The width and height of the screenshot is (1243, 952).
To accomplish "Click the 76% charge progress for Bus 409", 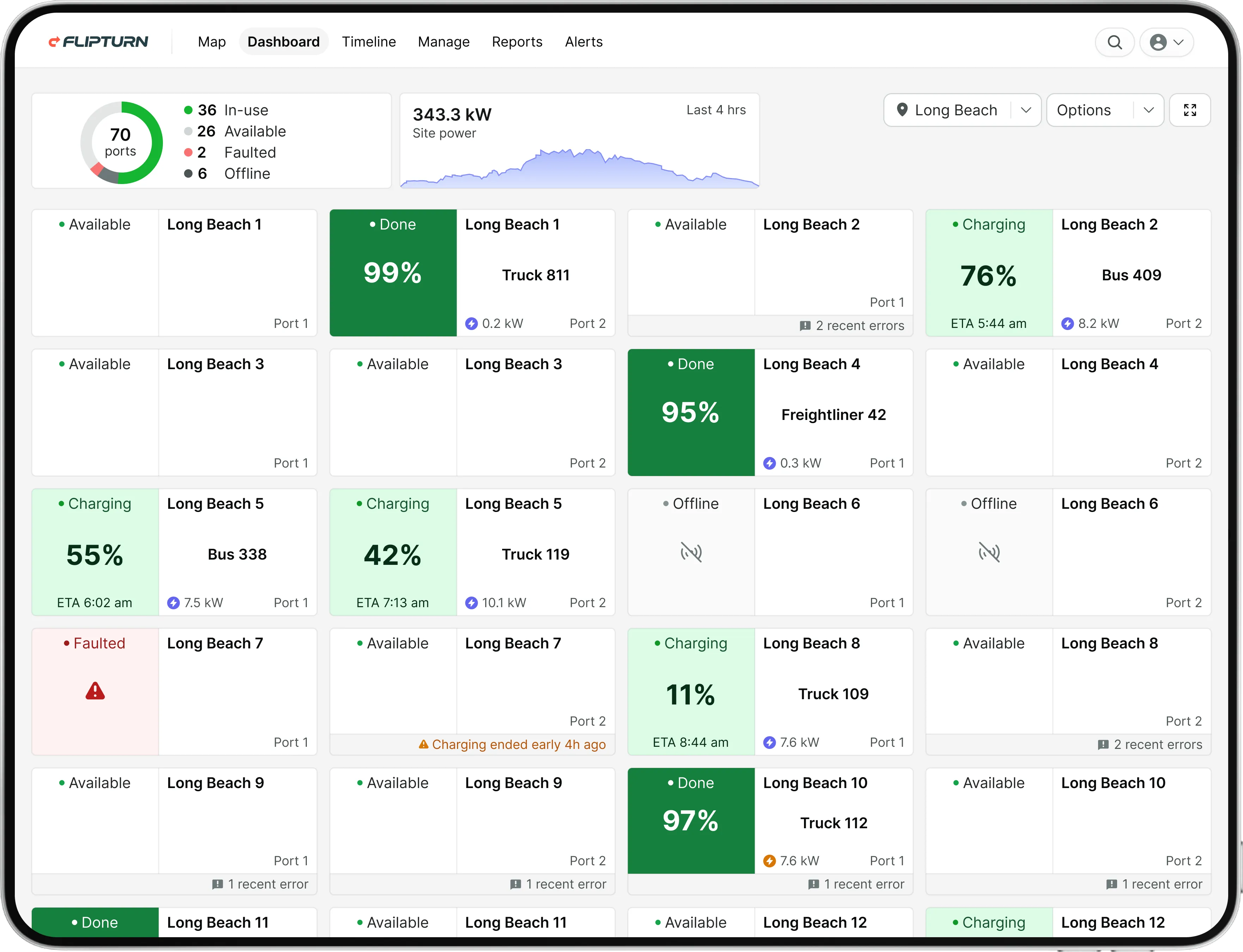I will pos(988,276).
